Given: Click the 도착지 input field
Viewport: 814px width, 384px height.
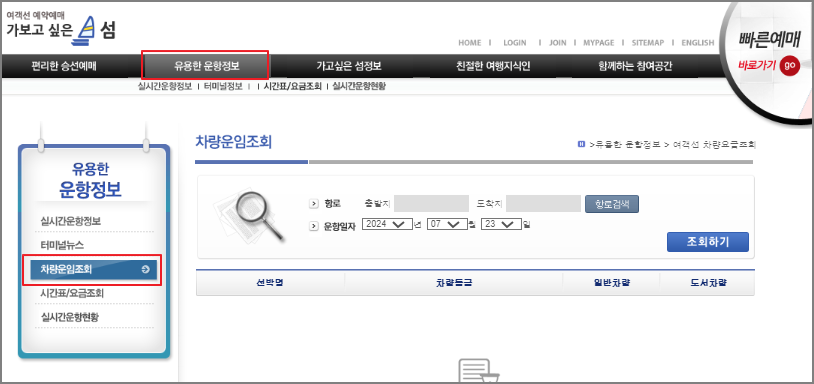Looking at the screenshot, I should [544, 203].
